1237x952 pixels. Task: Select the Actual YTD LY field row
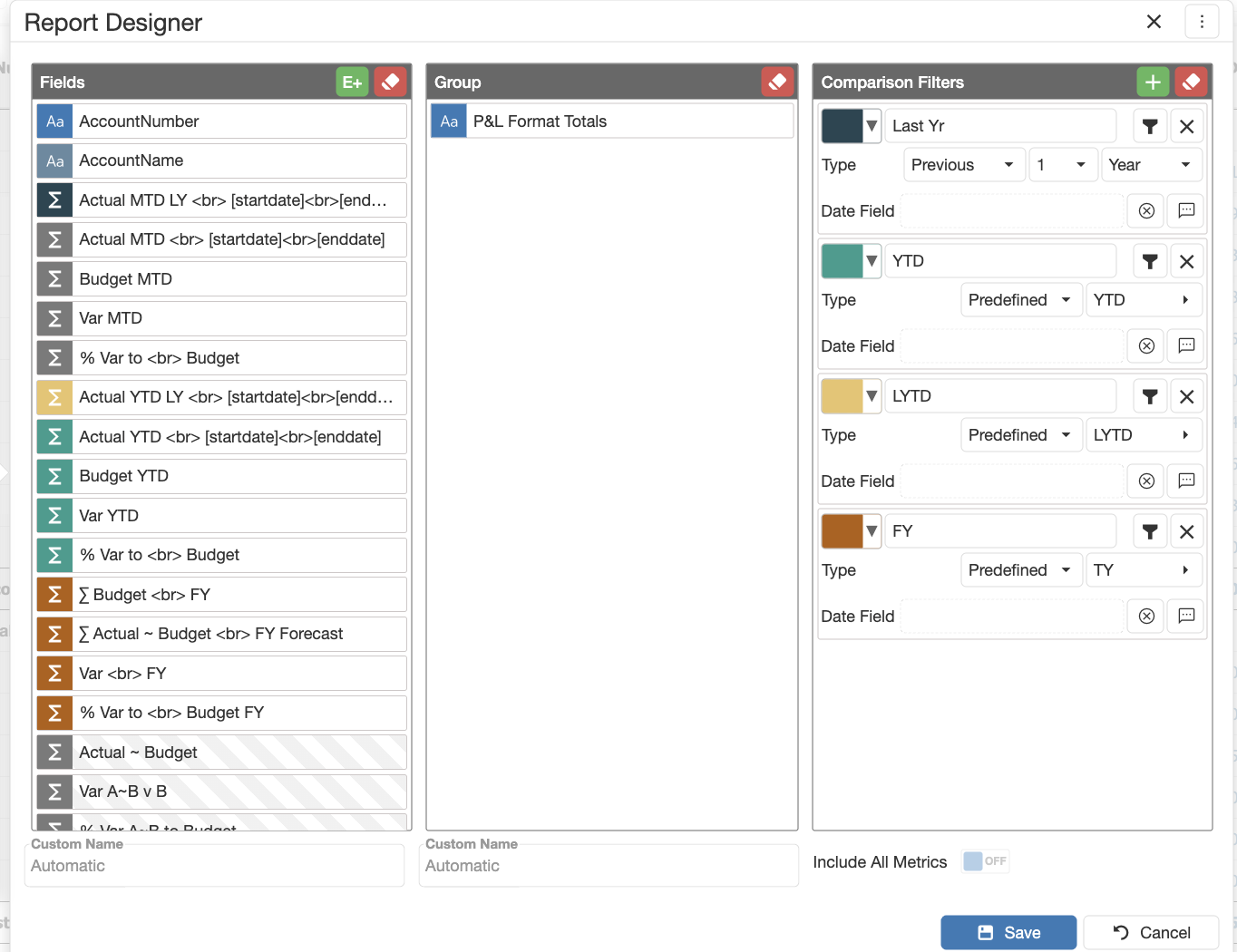coord(222,397)
